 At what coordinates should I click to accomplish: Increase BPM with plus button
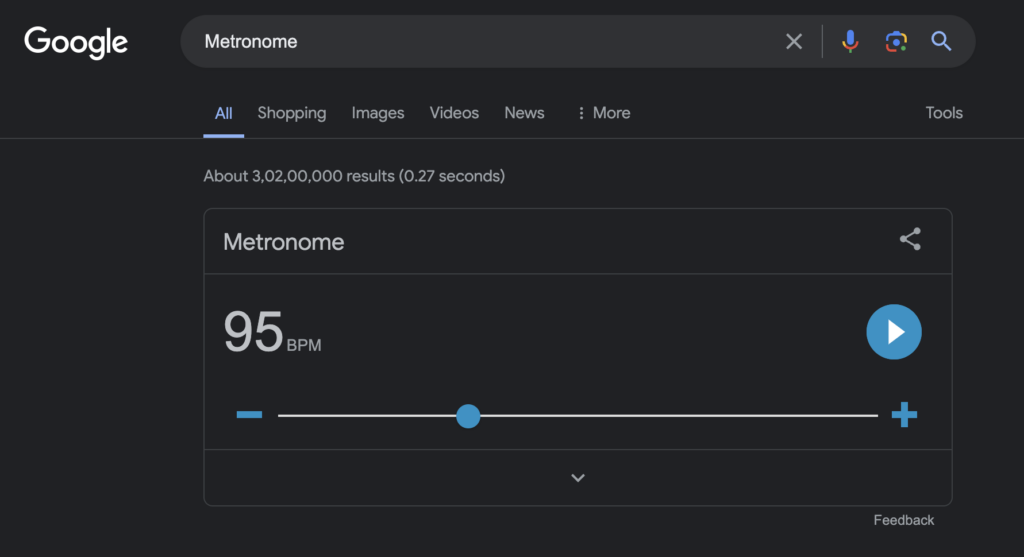pyautogui.click(x=904, y=415)
